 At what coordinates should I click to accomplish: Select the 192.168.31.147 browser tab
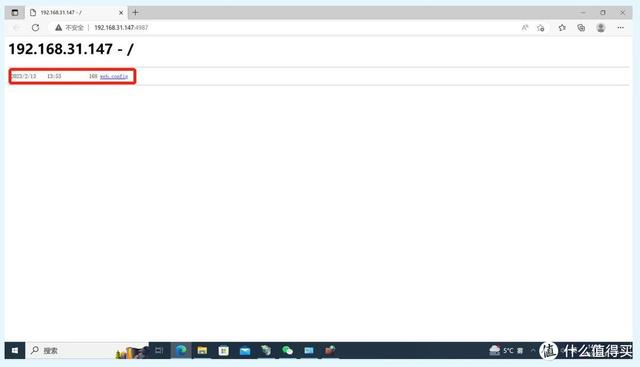click(x=77, y=13)
